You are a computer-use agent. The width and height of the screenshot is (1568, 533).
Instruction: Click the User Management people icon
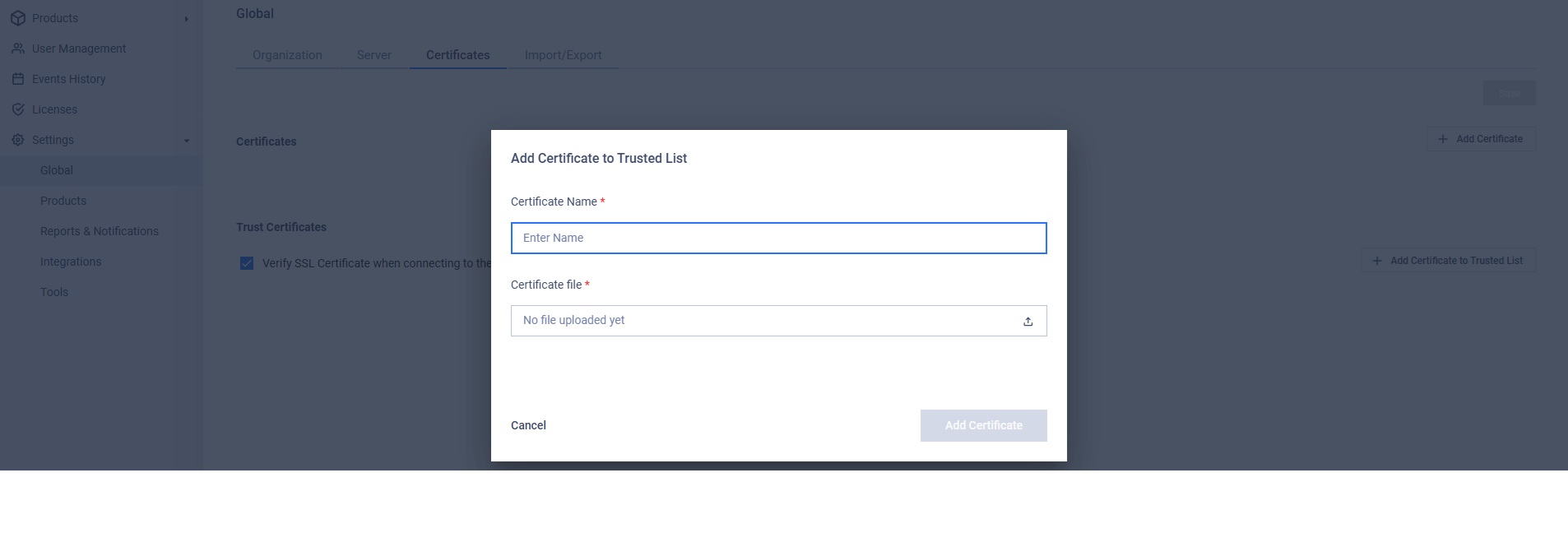click(18, 49)
